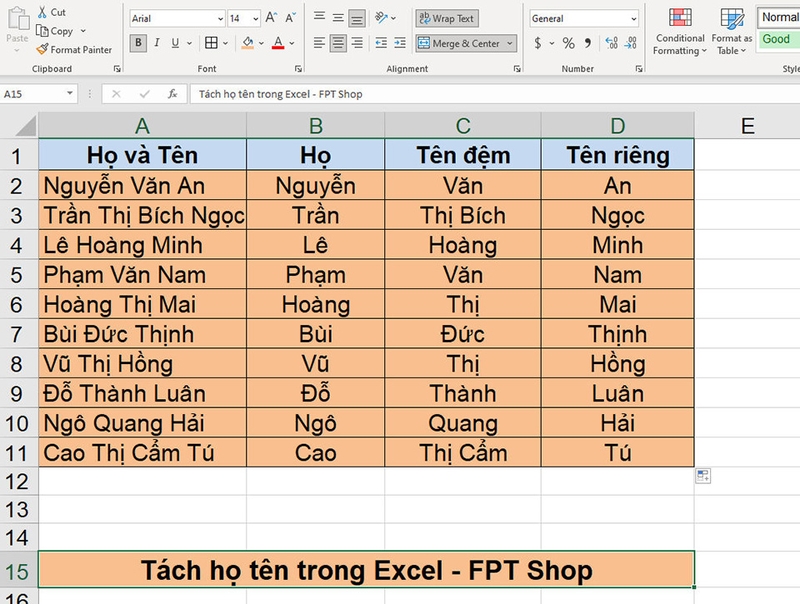The width and height of the screenshot is (800, 604).
Task: Apply Comma Style format
Action: tap(588, 43)
